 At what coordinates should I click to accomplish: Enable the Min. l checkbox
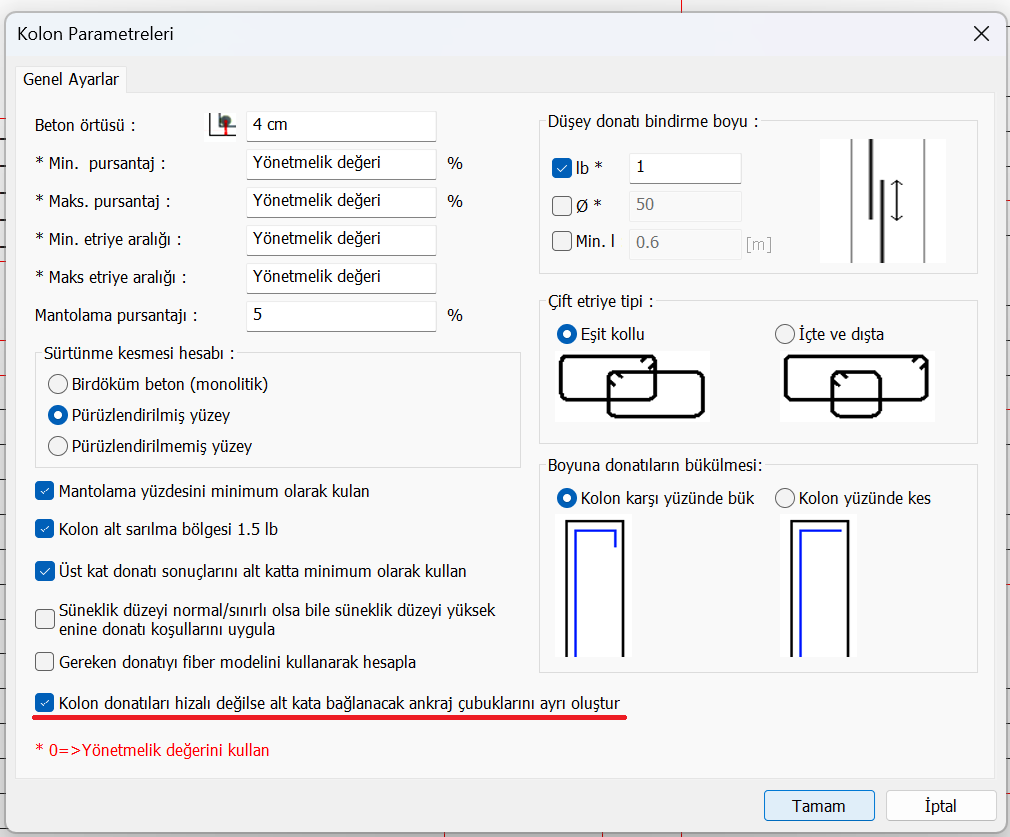(x=561, y=242)
